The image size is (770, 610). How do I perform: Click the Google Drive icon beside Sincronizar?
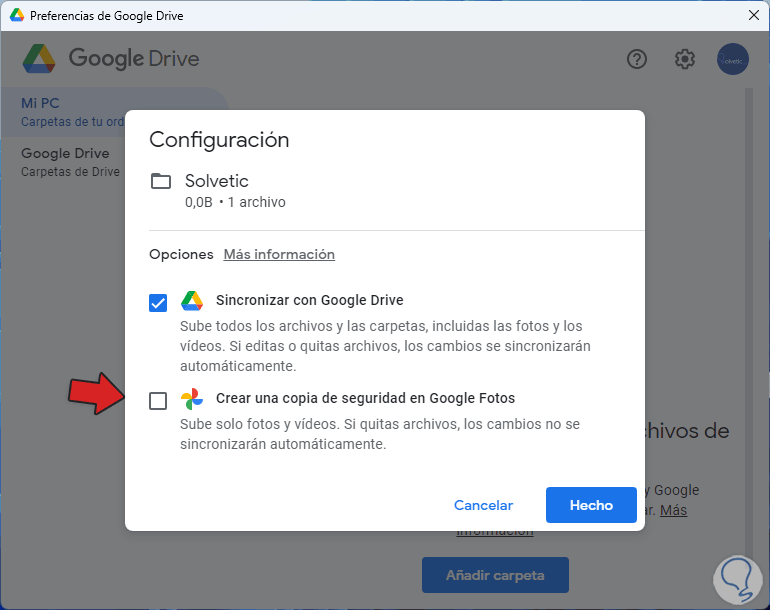click(192, 301)
